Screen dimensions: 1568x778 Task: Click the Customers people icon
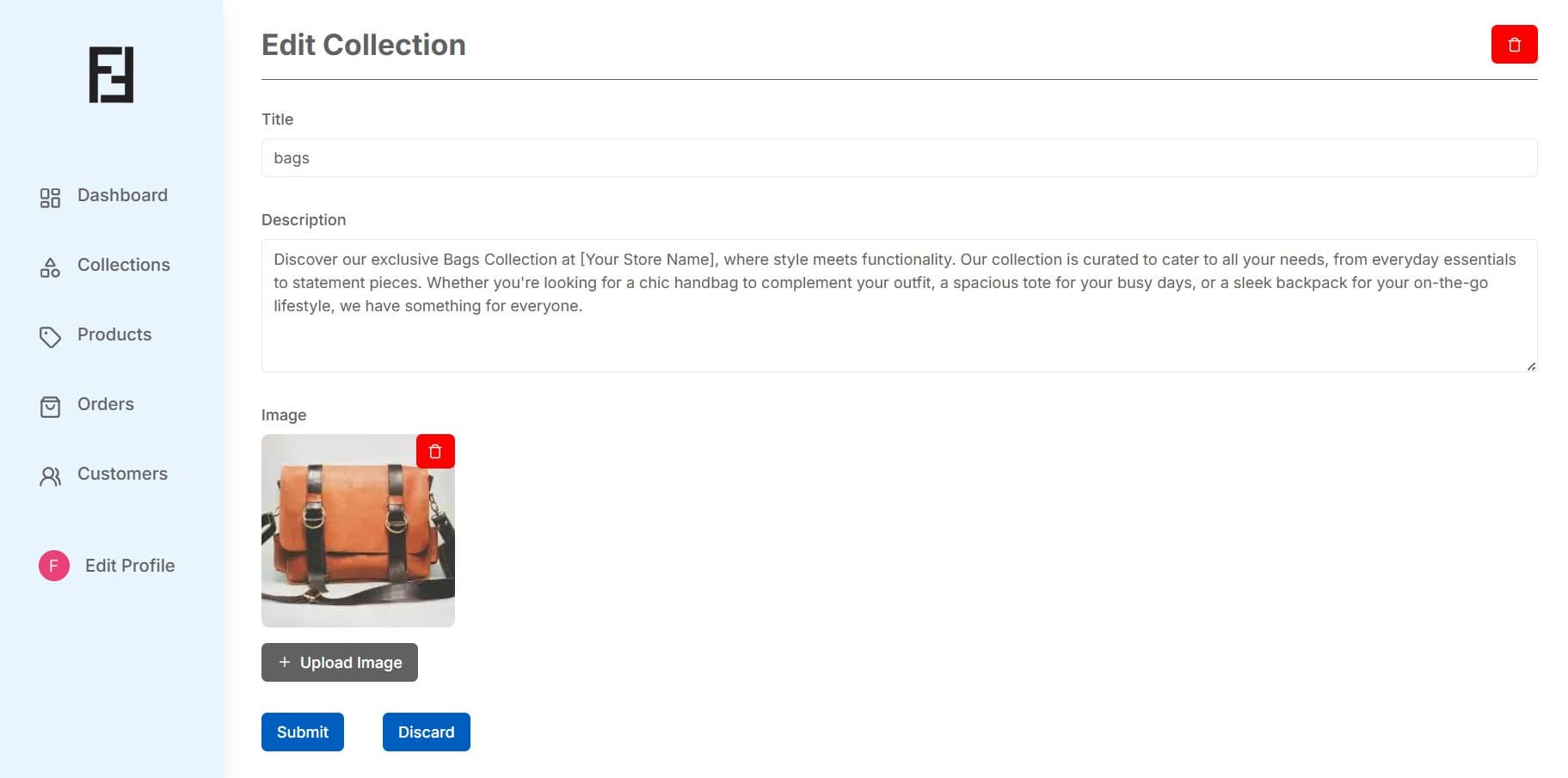[x=50, y=476]
